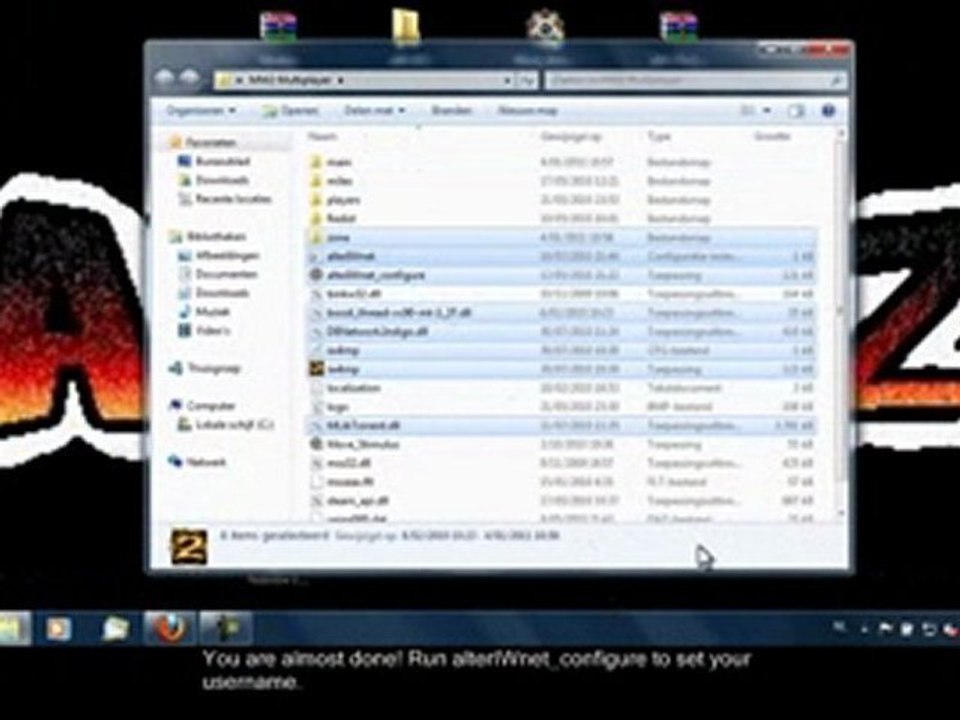Select Documenten library
Viewport: 960px width, 720px height.
pos(226,274)
